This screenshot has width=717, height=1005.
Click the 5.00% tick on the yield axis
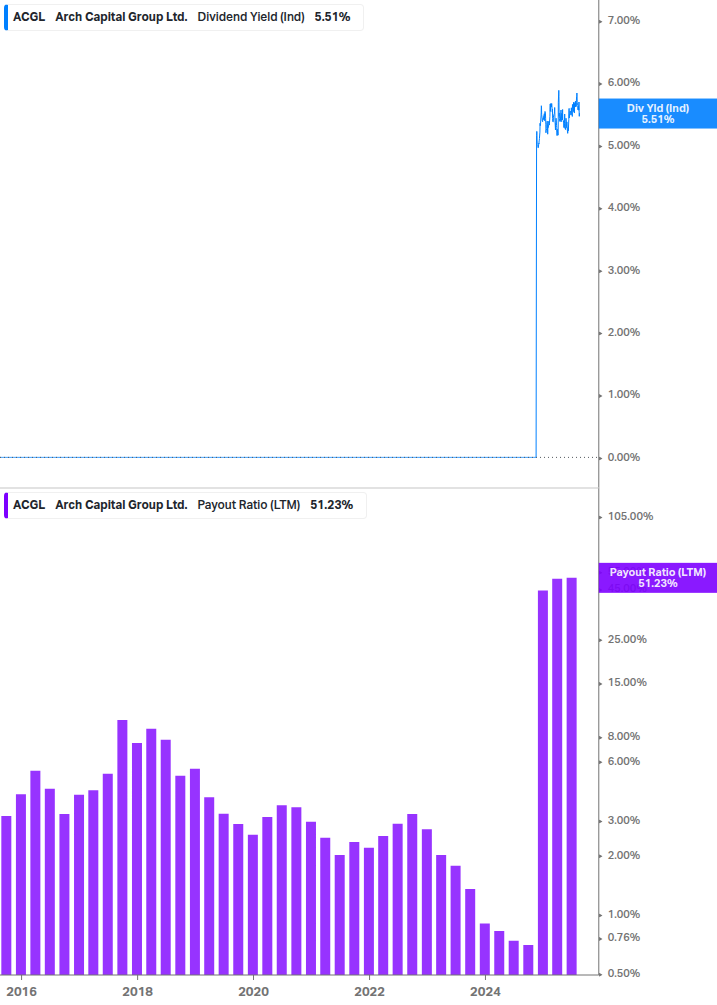click(x=623, y=145)
